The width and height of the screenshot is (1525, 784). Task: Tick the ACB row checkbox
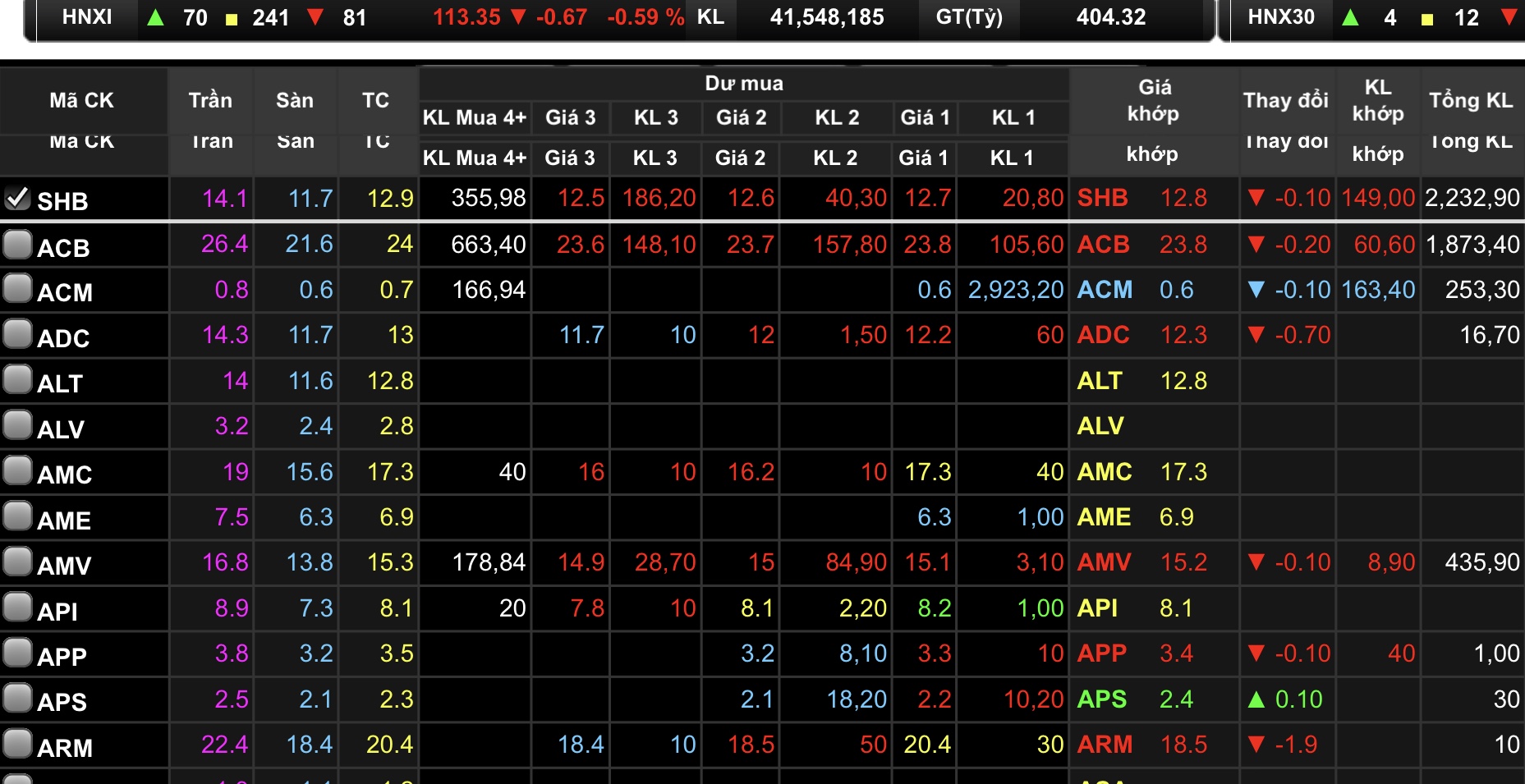[17, 245]
